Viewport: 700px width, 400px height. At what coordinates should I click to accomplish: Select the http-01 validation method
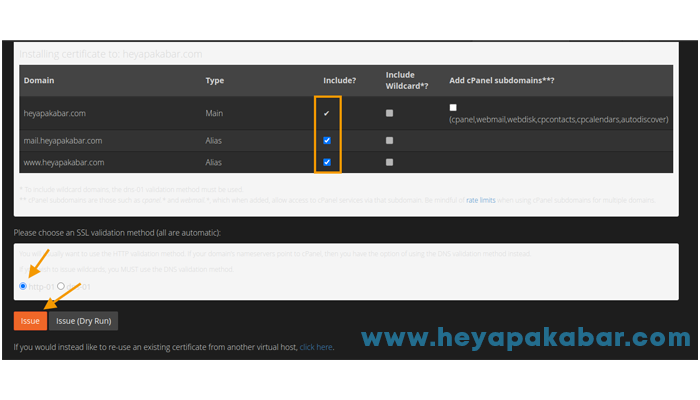point(23,286)
